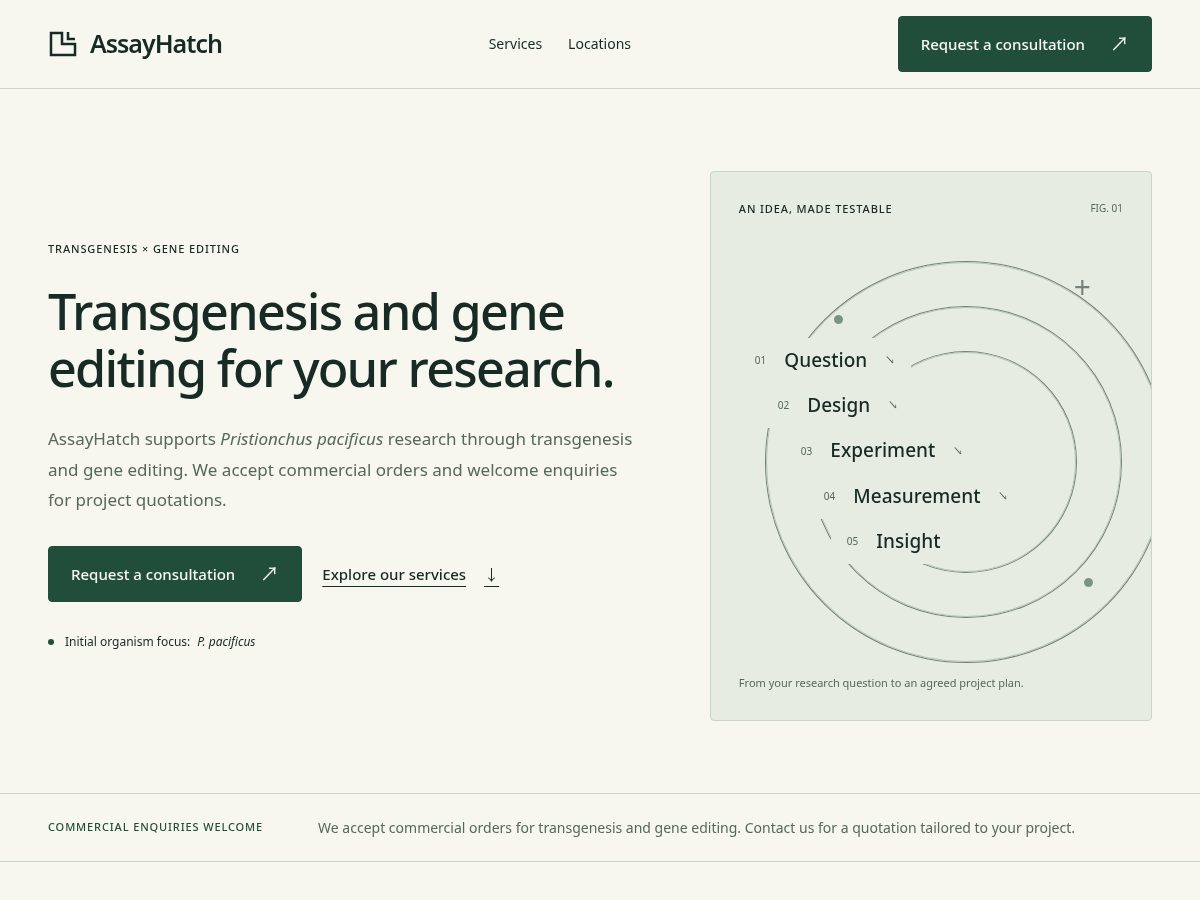Click 'Initial organism focus:' label
The image size is (1200, 900).
[x=127, y=642]
